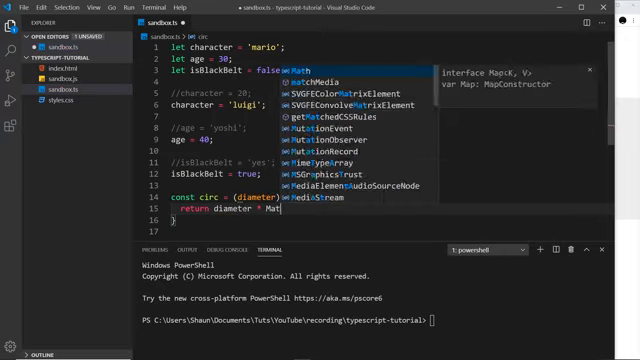Open the Help menu
640x360 pixels.
pyautogui.click(x=180, y=7)
